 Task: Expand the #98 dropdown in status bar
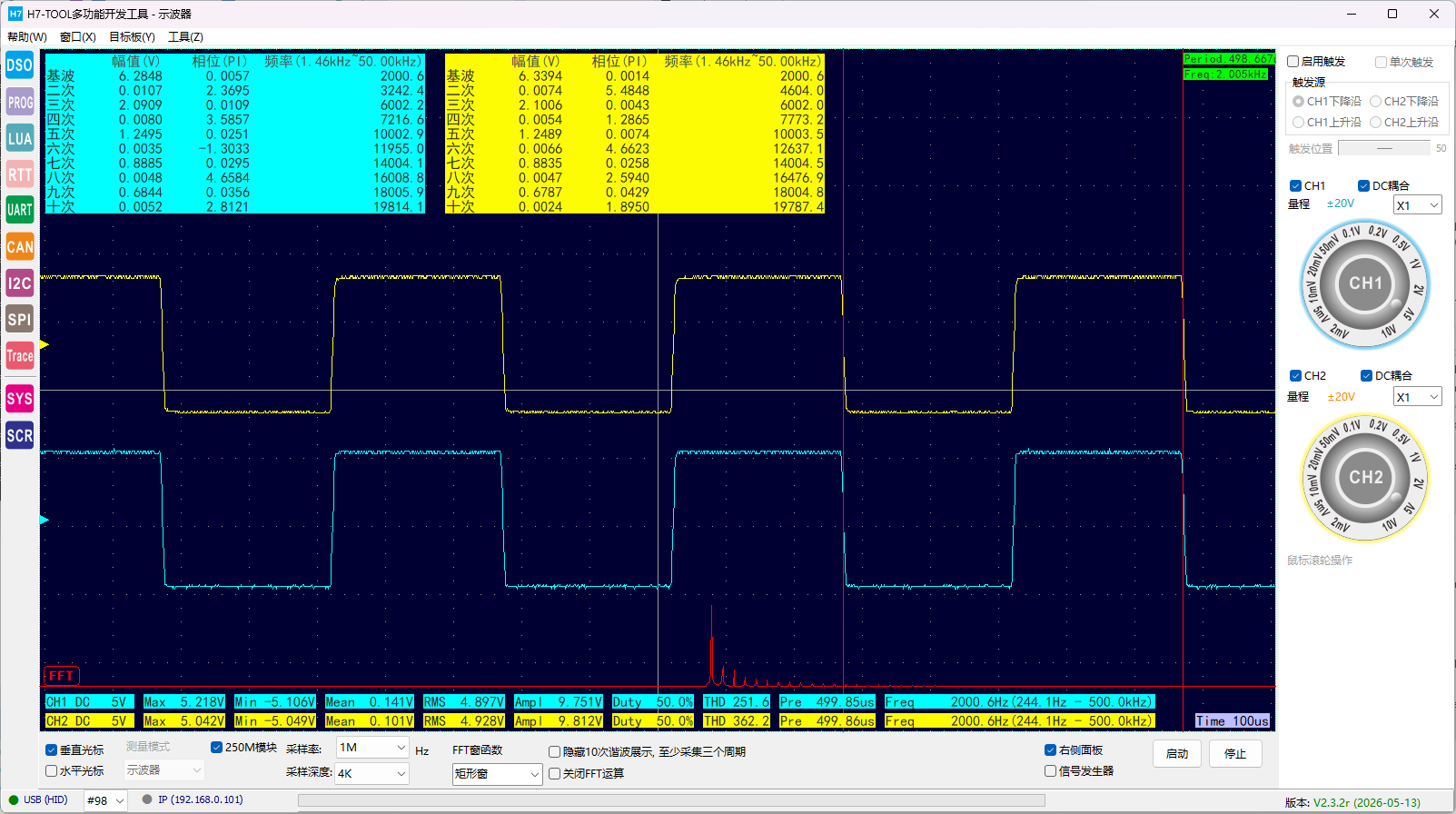[106, 800]
